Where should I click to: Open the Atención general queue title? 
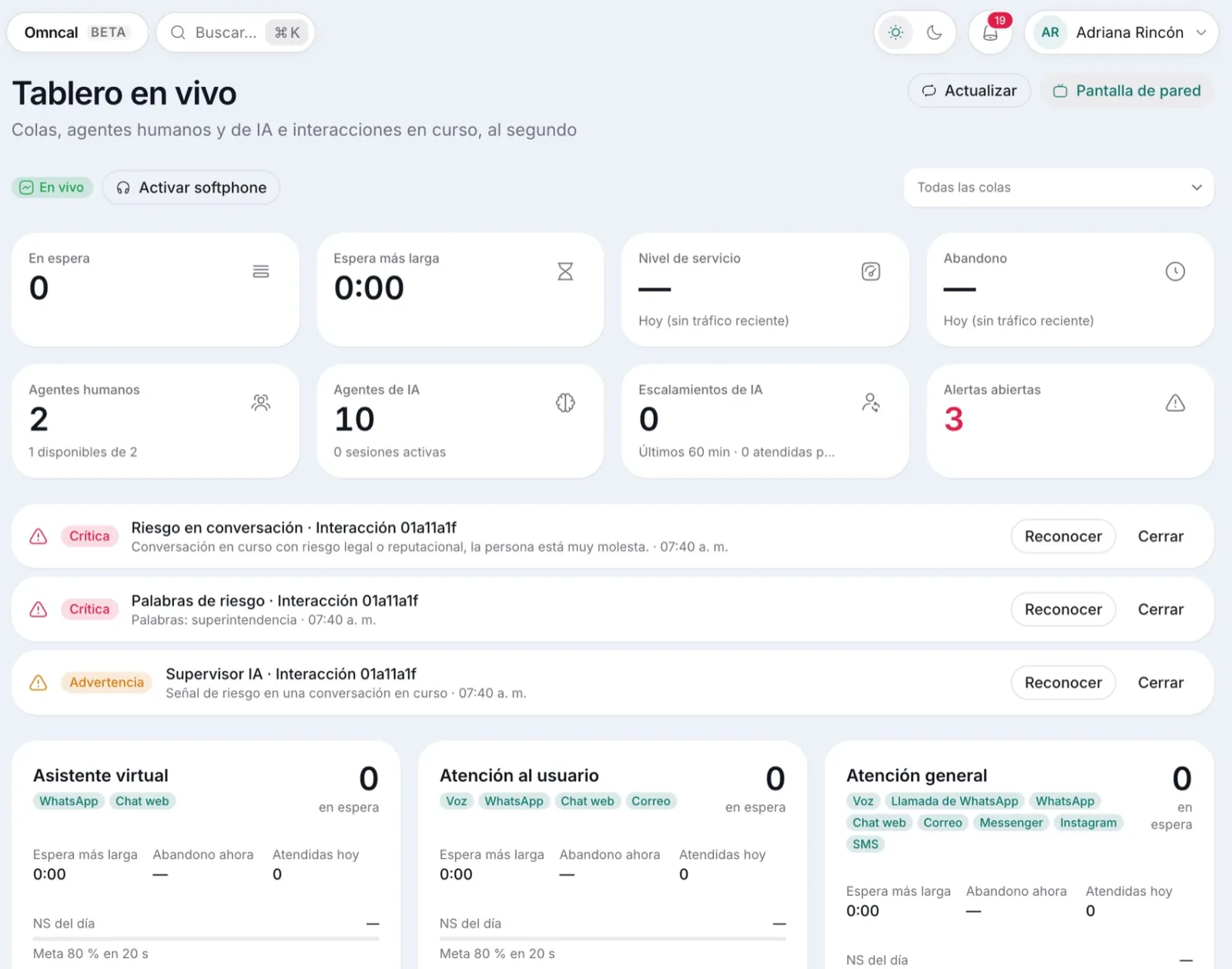pos(916,776)
